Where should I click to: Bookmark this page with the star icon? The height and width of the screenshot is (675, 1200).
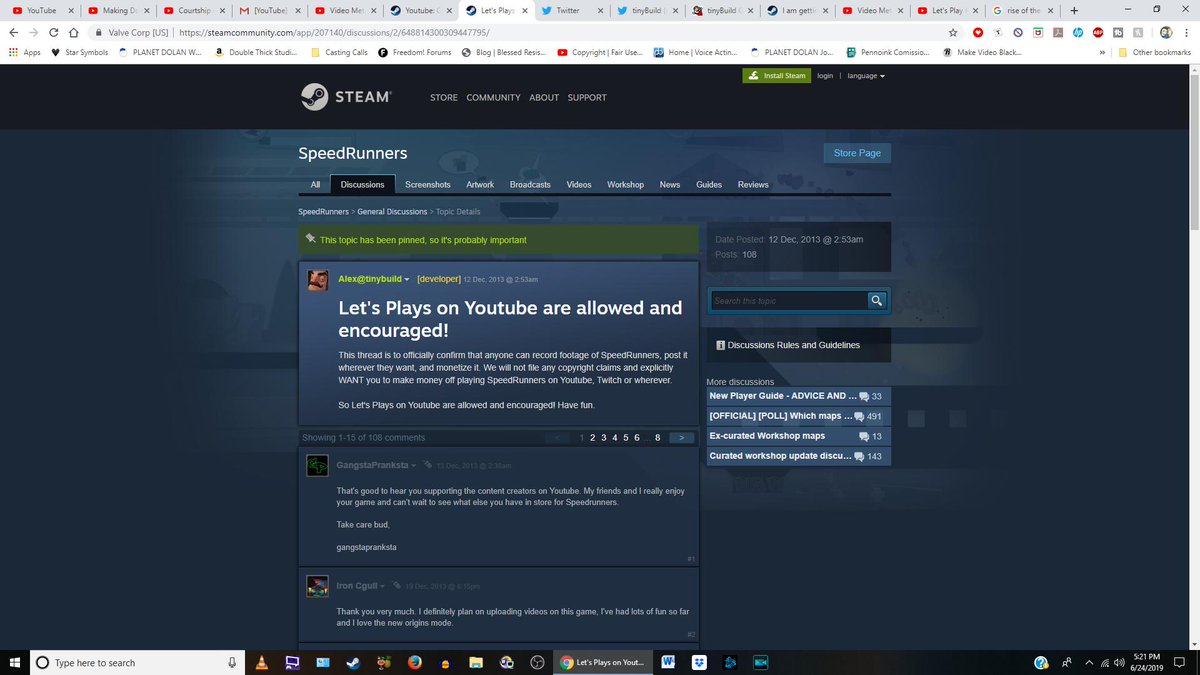pos(953,32)
